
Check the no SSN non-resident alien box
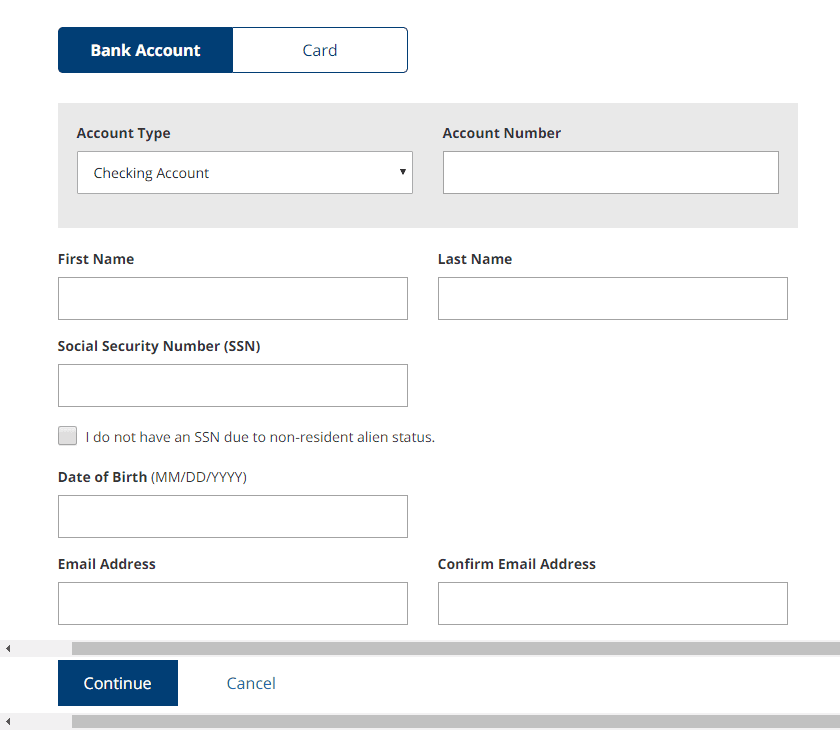pos(68,436)
